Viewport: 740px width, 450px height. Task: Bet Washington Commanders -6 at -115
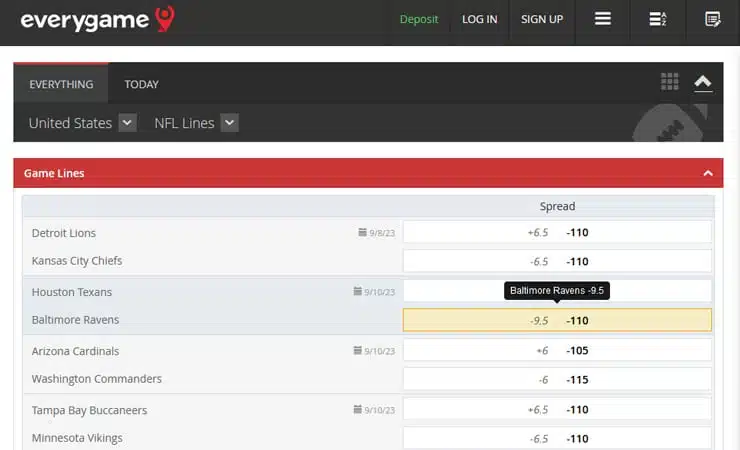pyautogui.click(x=557, y=380)
